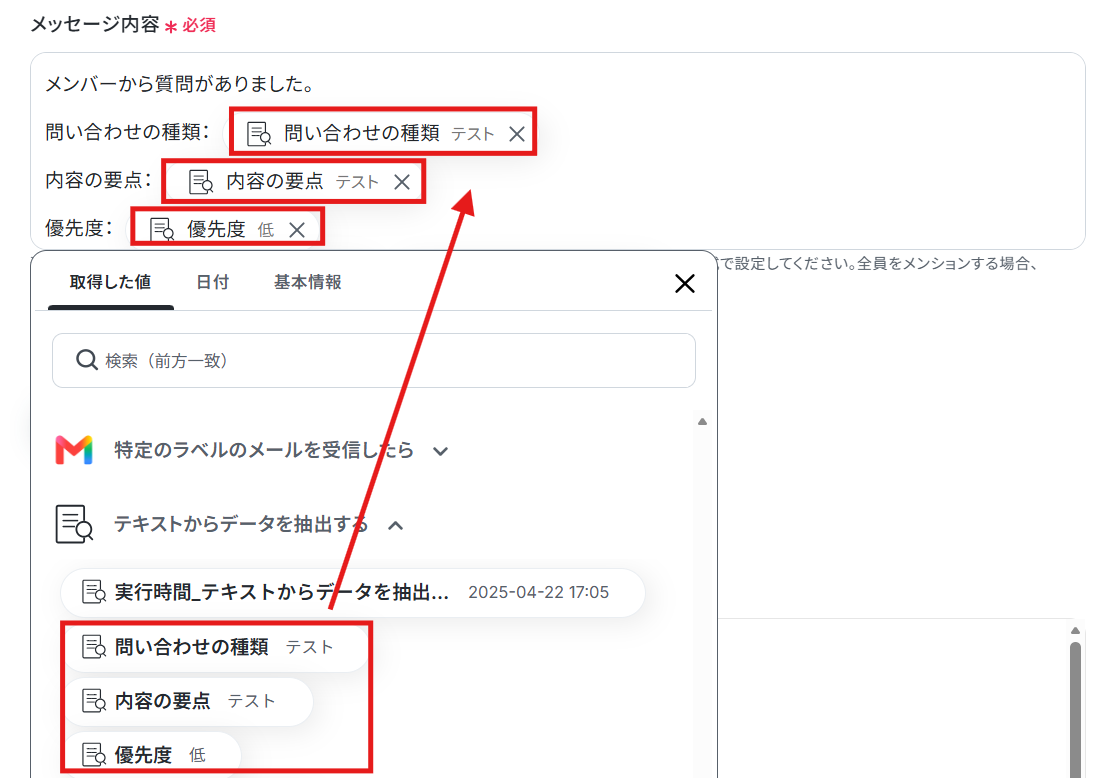Insert 内容の要点 value from the list

tap(188, 701)
